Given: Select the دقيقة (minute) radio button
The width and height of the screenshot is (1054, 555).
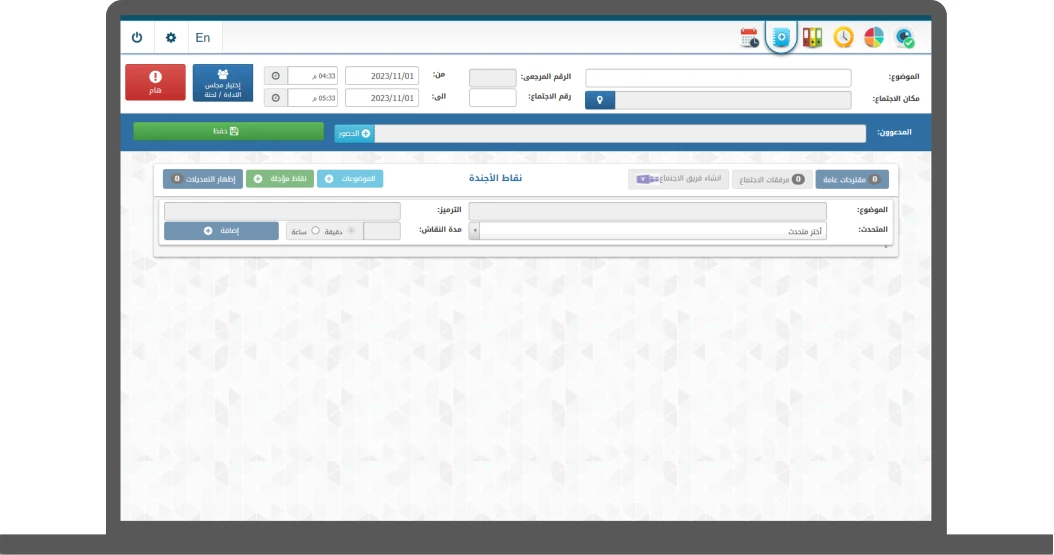Looking at the screenshot, I should (350, 231).
